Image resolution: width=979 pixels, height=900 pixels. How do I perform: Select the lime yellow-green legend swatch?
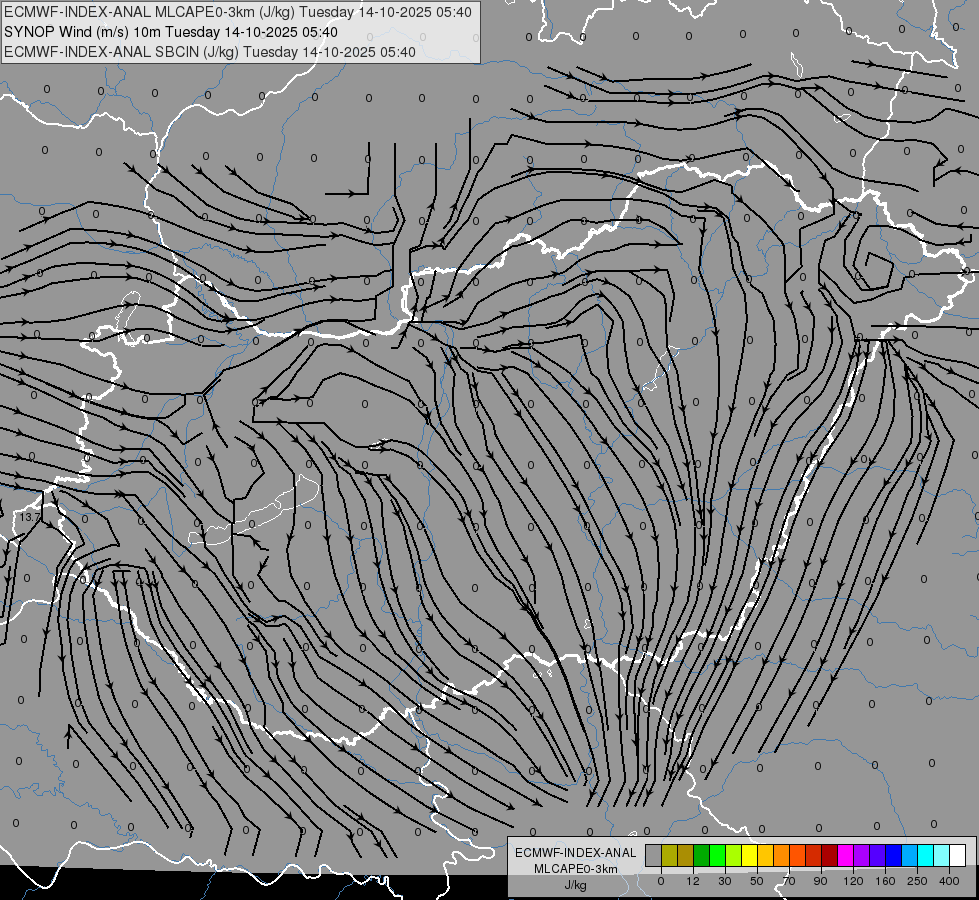[734, 855]
